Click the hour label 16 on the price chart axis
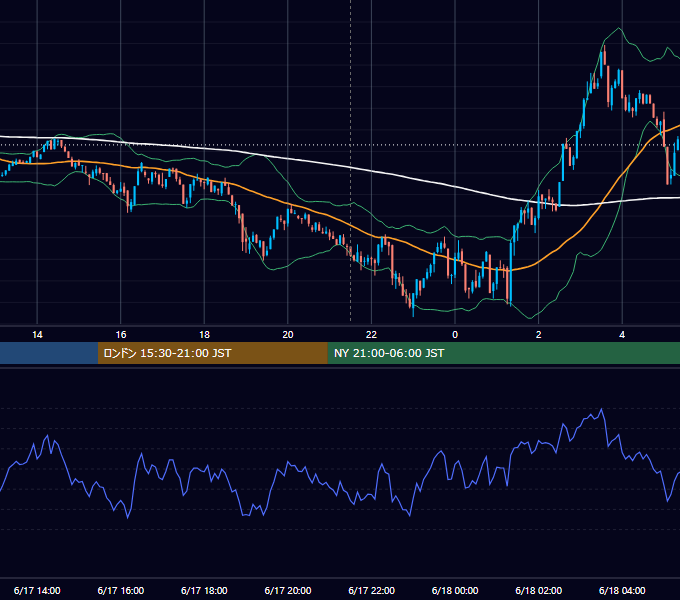Viewport: 680px width, 600px height. [121, 335]
